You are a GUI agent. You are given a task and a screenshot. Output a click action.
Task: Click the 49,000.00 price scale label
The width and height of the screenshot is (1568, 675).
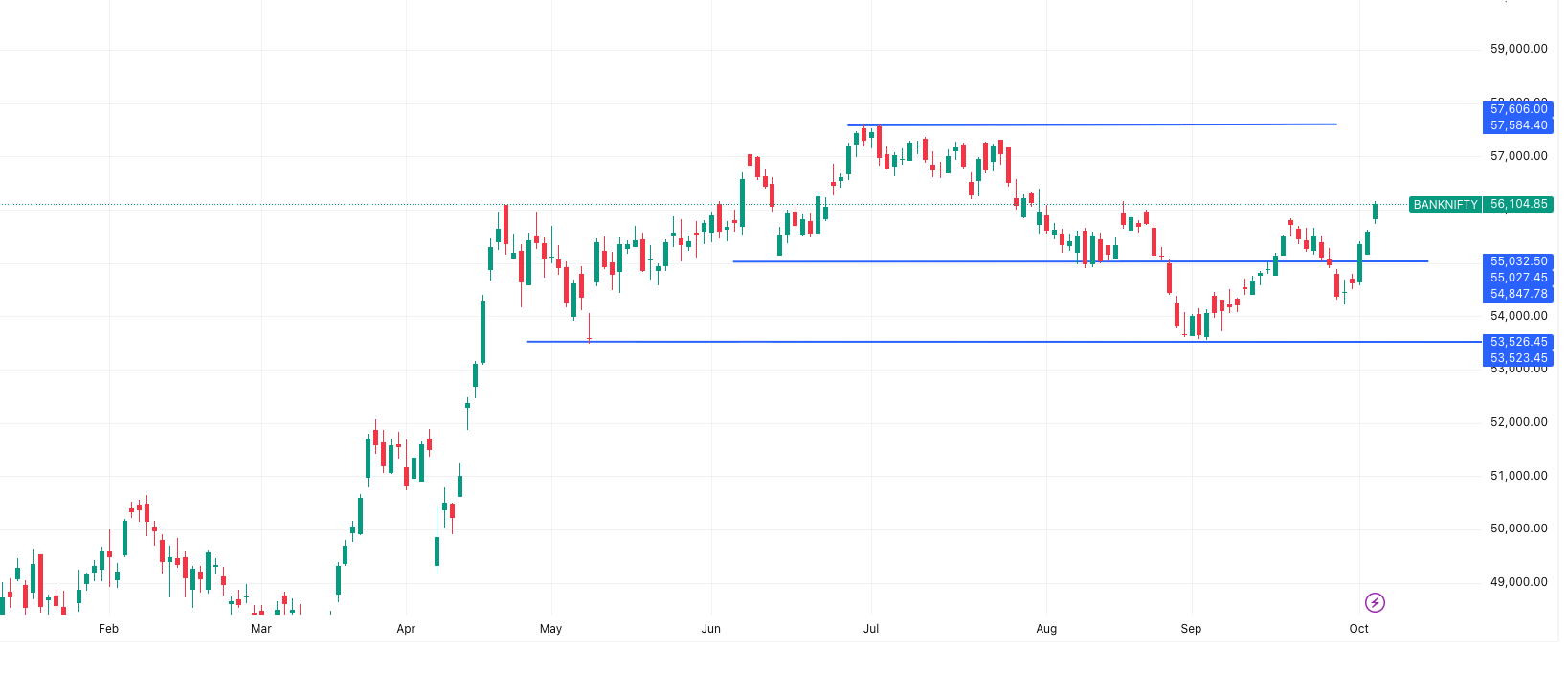(1518, 582)
